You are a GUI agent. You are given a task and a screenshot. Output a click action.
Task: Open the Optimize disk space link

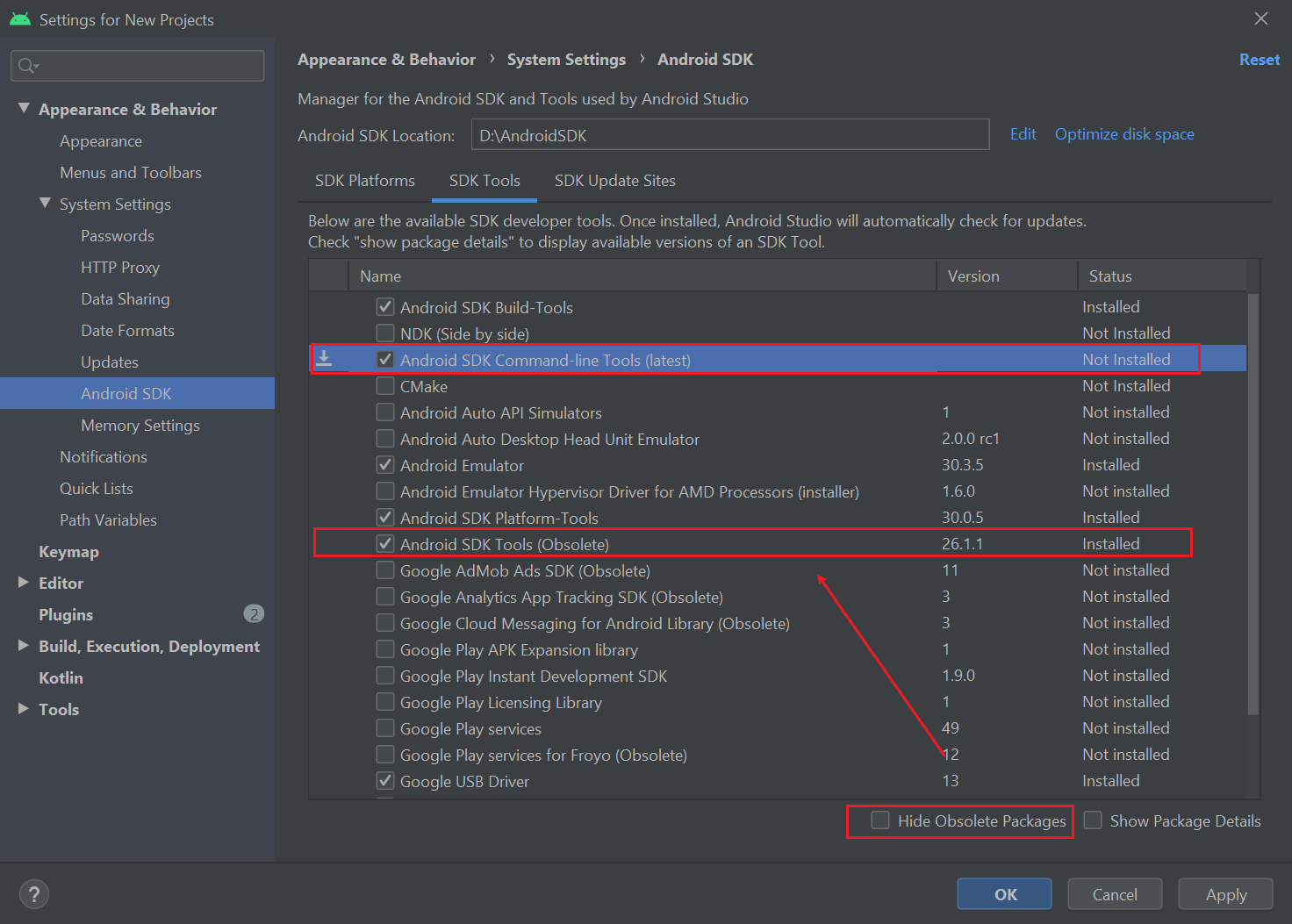click(1124, 133)
